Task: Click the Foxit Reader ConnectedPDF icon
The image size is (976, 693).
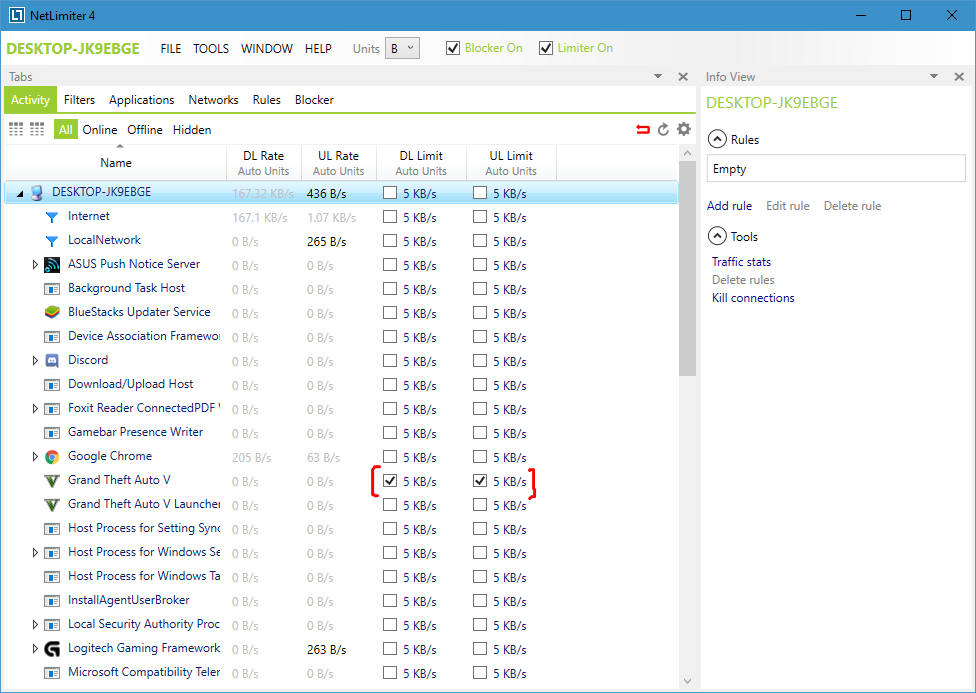Action: 52,409
